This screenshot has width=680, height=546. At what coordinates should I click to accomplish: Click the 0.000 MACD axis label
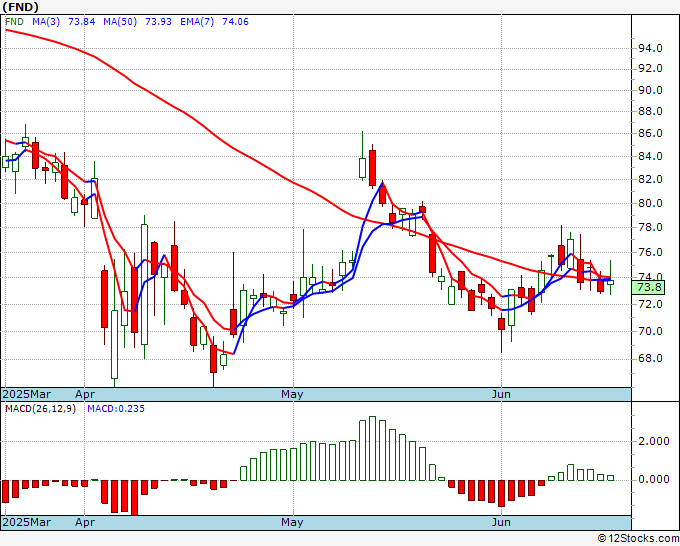pos(654,479)
